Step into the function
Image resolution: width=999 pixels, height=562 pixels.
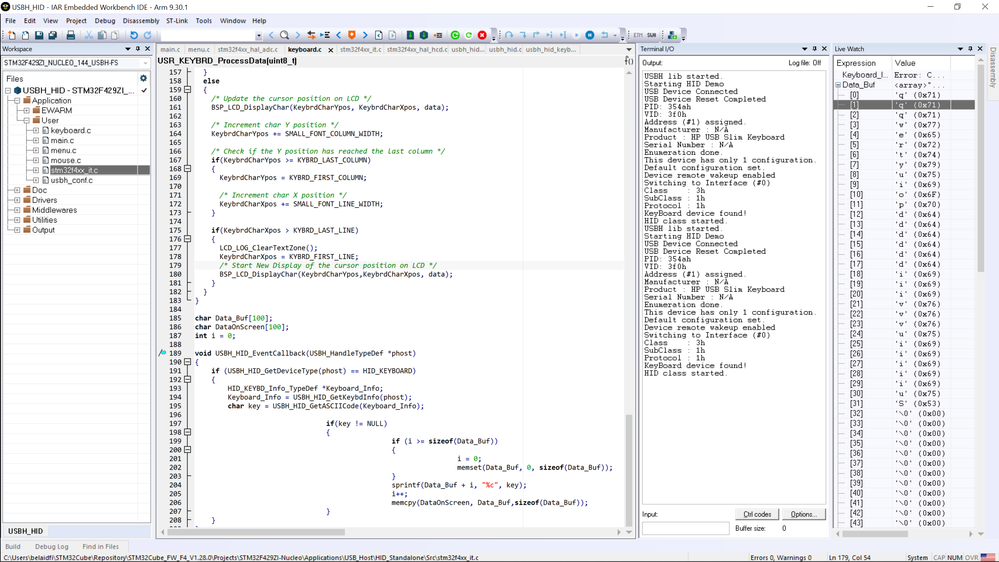[522, 35]
